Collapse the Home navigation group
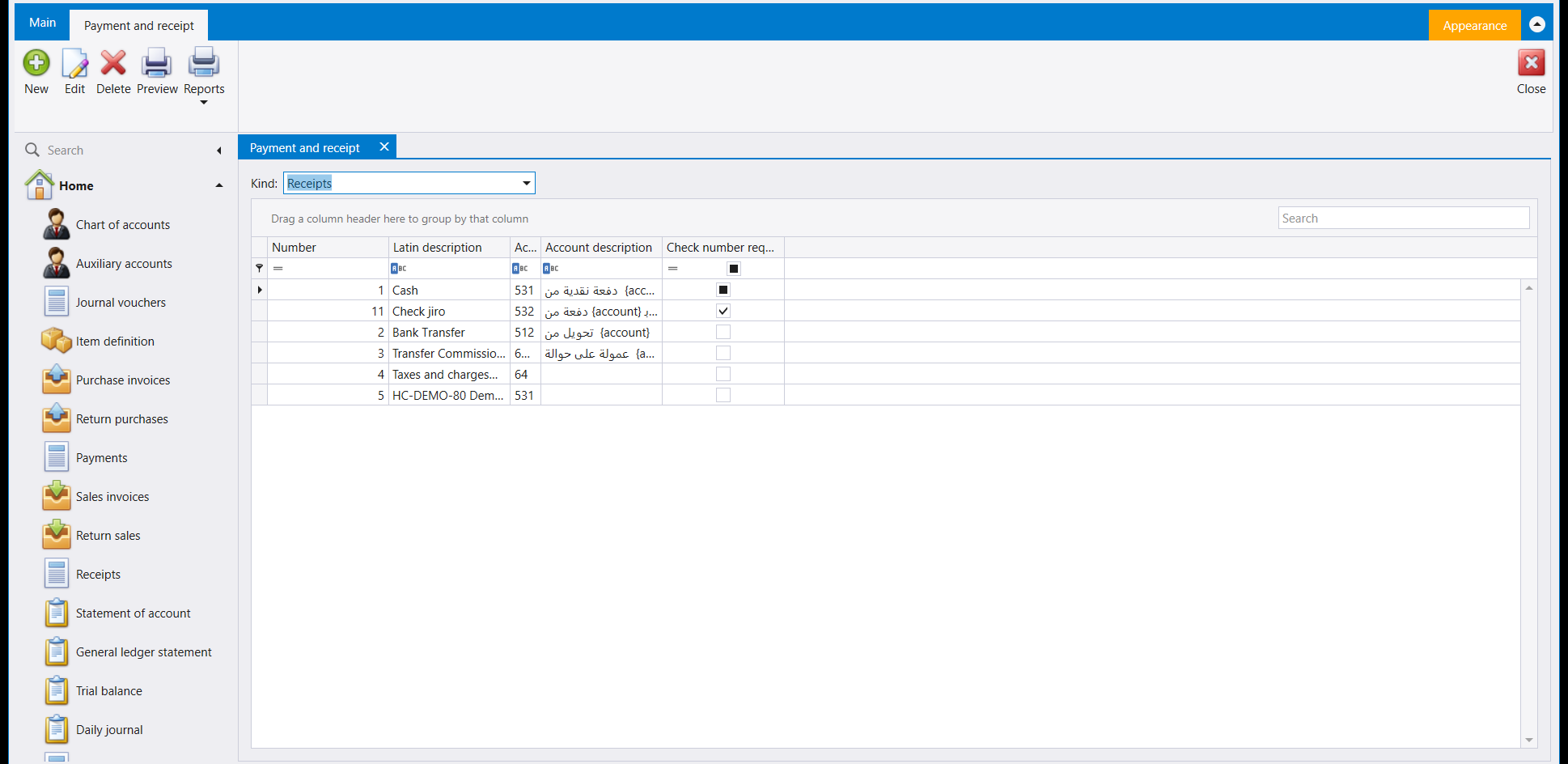Image resolution: width=1568 pixels, height=764 pixels. point(219,185)
